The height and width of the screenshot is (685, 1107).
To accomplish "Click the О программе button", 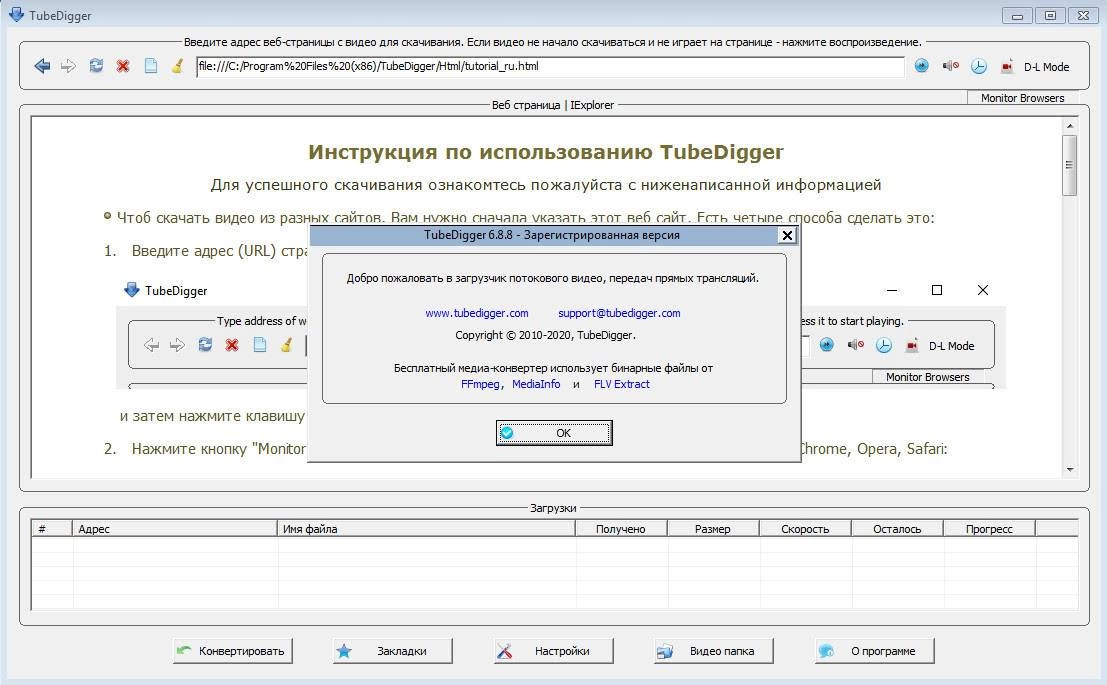I will [875, 651].
